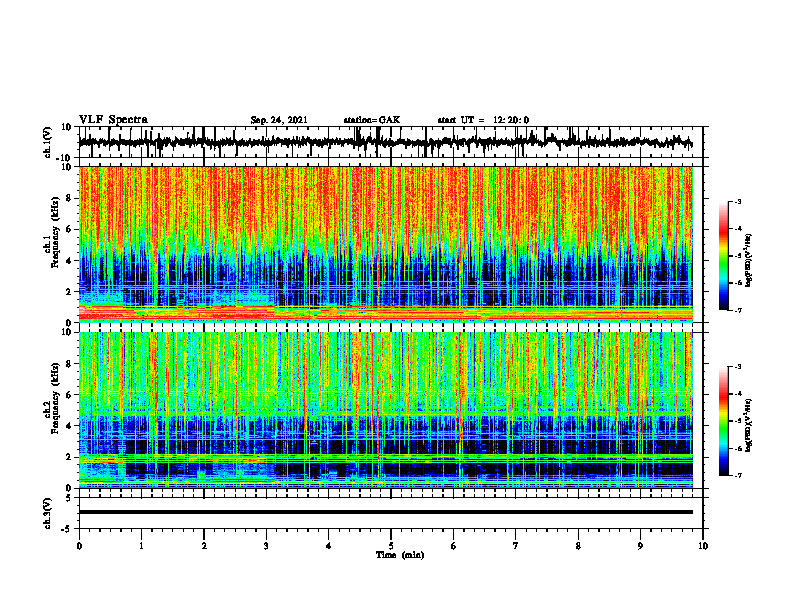792x612 pixels.
Task: Click the "4" tick on the time axis
Action: click(329, 546)
